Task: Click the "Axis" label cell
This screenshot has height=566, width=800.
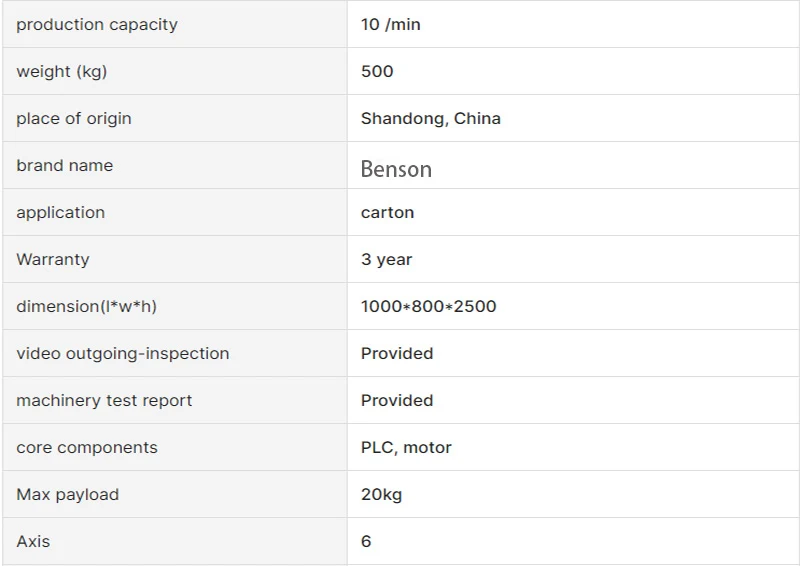Action: tap(33, 541)
